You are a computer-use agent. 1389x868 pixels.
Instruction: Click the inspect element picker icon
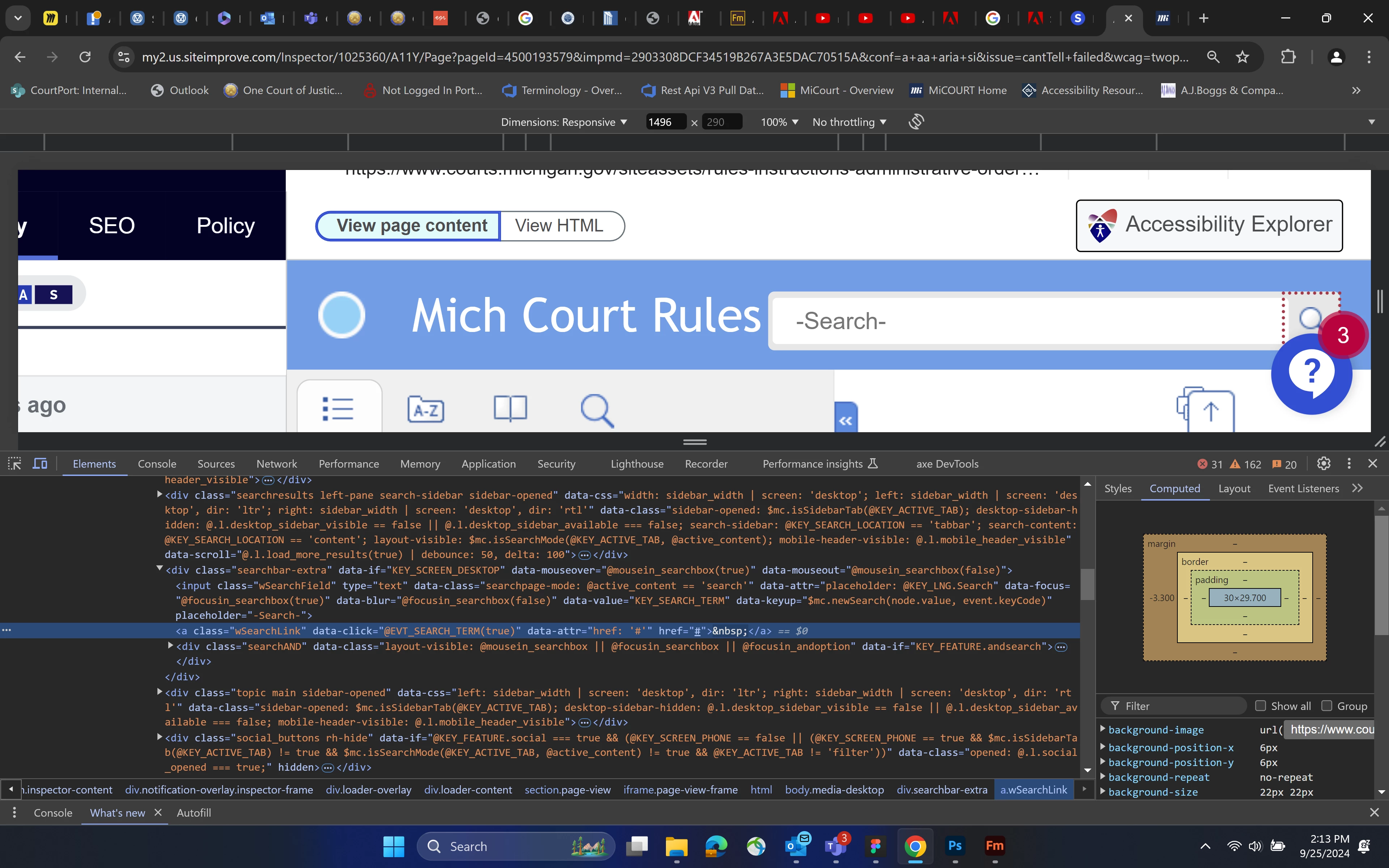click(x=14, y=464)
